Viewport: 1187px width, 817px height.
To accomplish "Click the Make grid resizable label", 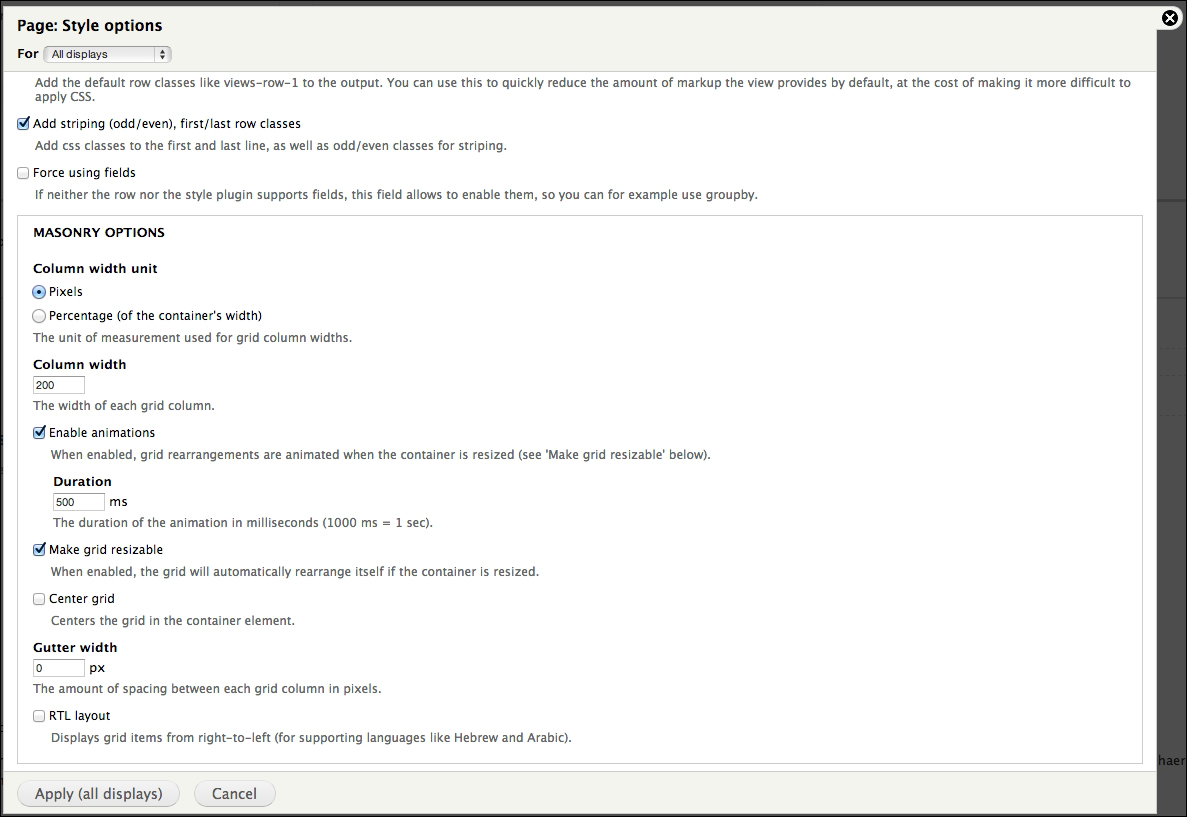I will coord(106,550).
